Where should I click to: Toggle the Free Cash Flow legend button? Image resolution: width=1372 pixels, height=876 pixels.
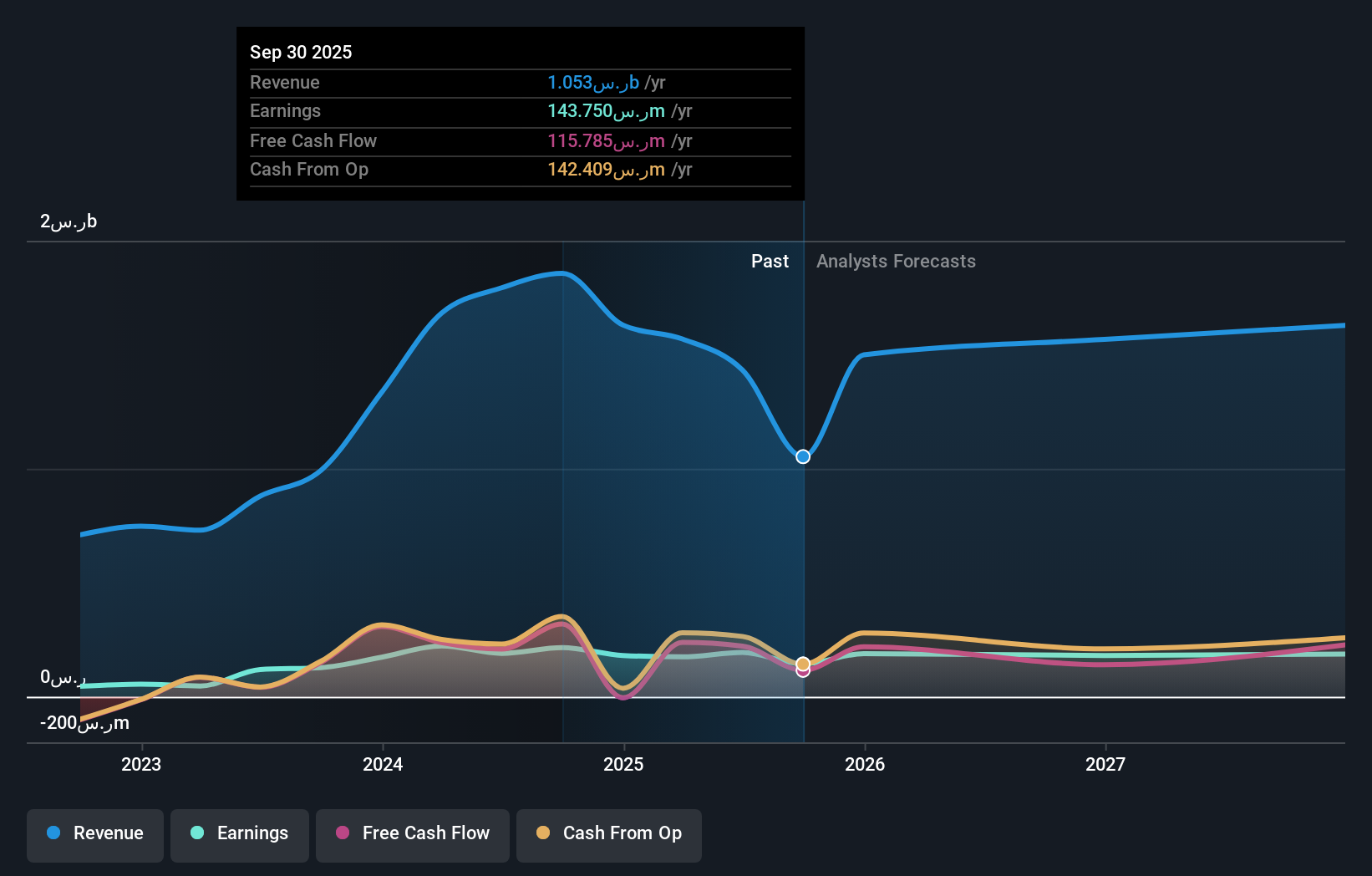point(413,835)
